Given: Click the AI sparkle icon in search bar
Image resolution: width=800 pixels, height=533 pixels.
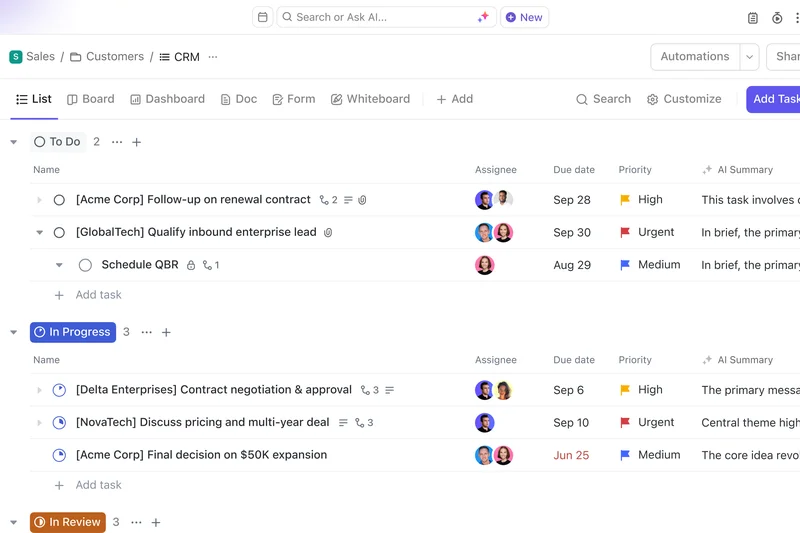Looking at the screenshot, I should click(483, 17).
